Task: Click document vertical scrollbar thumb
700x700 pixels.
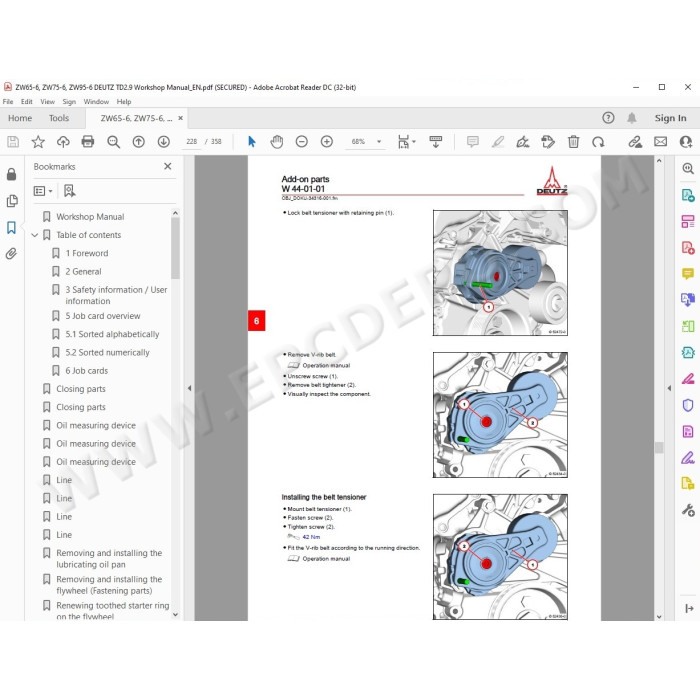Action: [659, 447]
